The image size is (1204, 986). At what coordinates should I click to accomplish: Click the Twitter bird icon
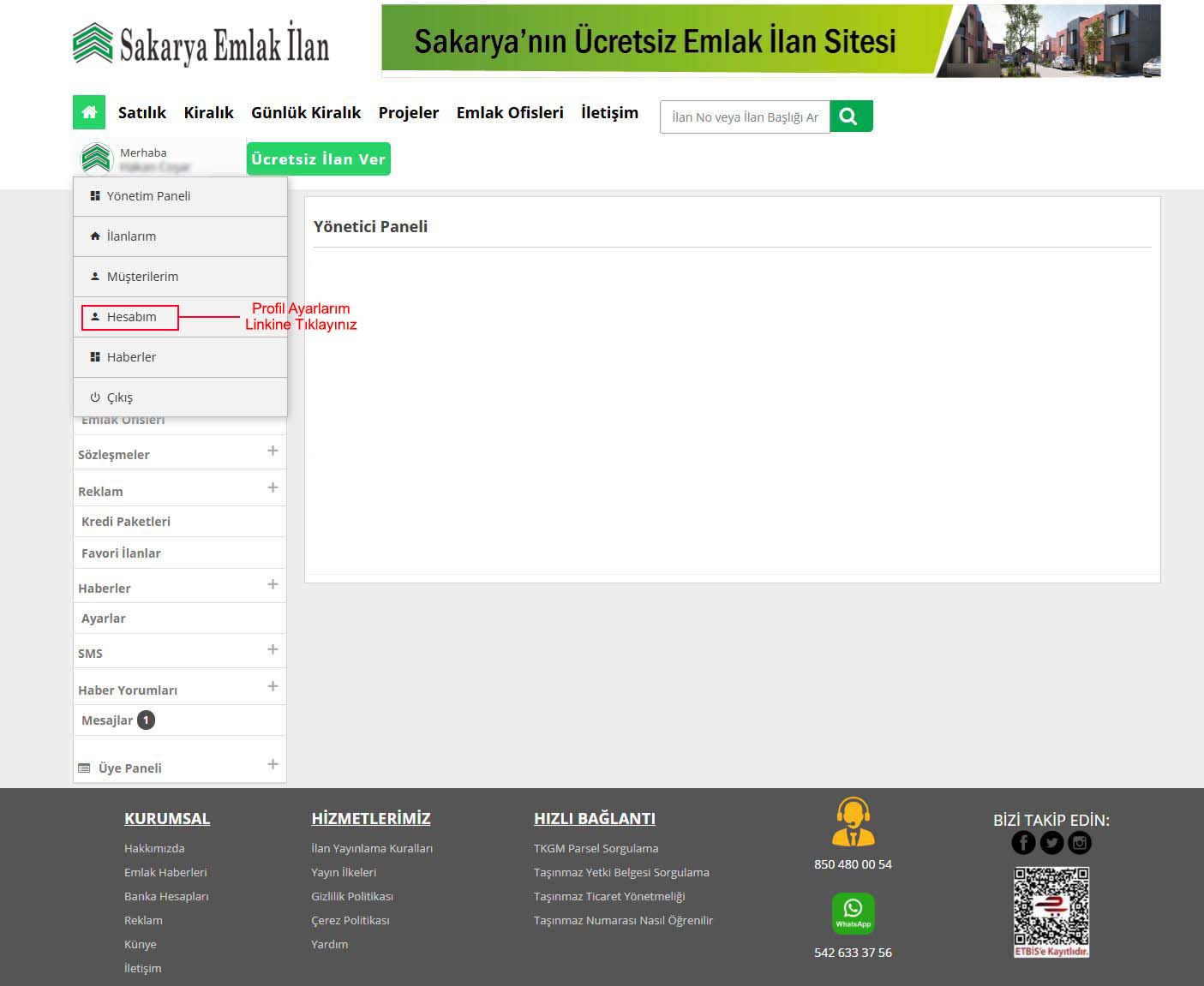pos(1051,842)
